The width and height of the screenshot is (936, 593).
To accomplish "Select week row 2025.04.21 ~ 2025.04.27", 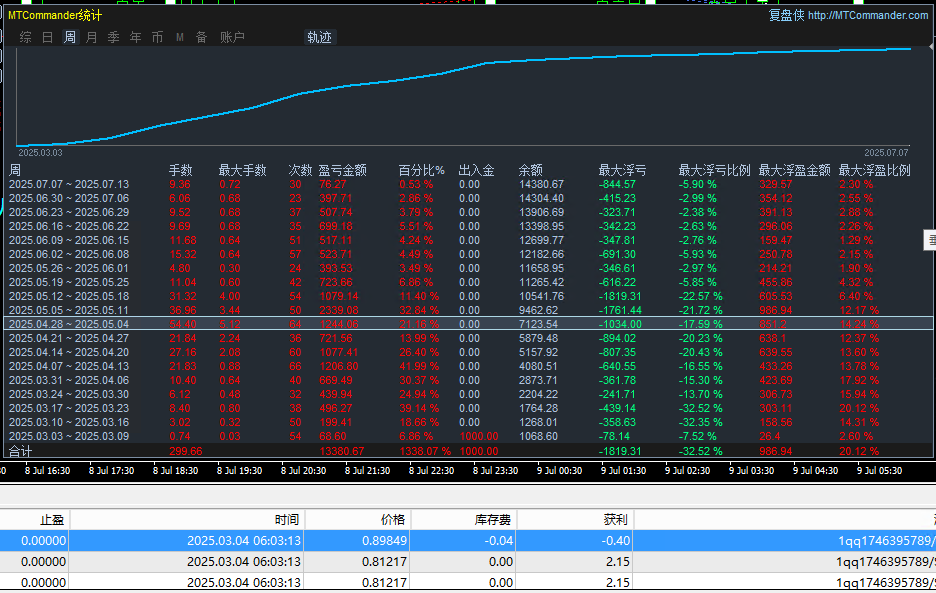I will (x=468, y=338).
